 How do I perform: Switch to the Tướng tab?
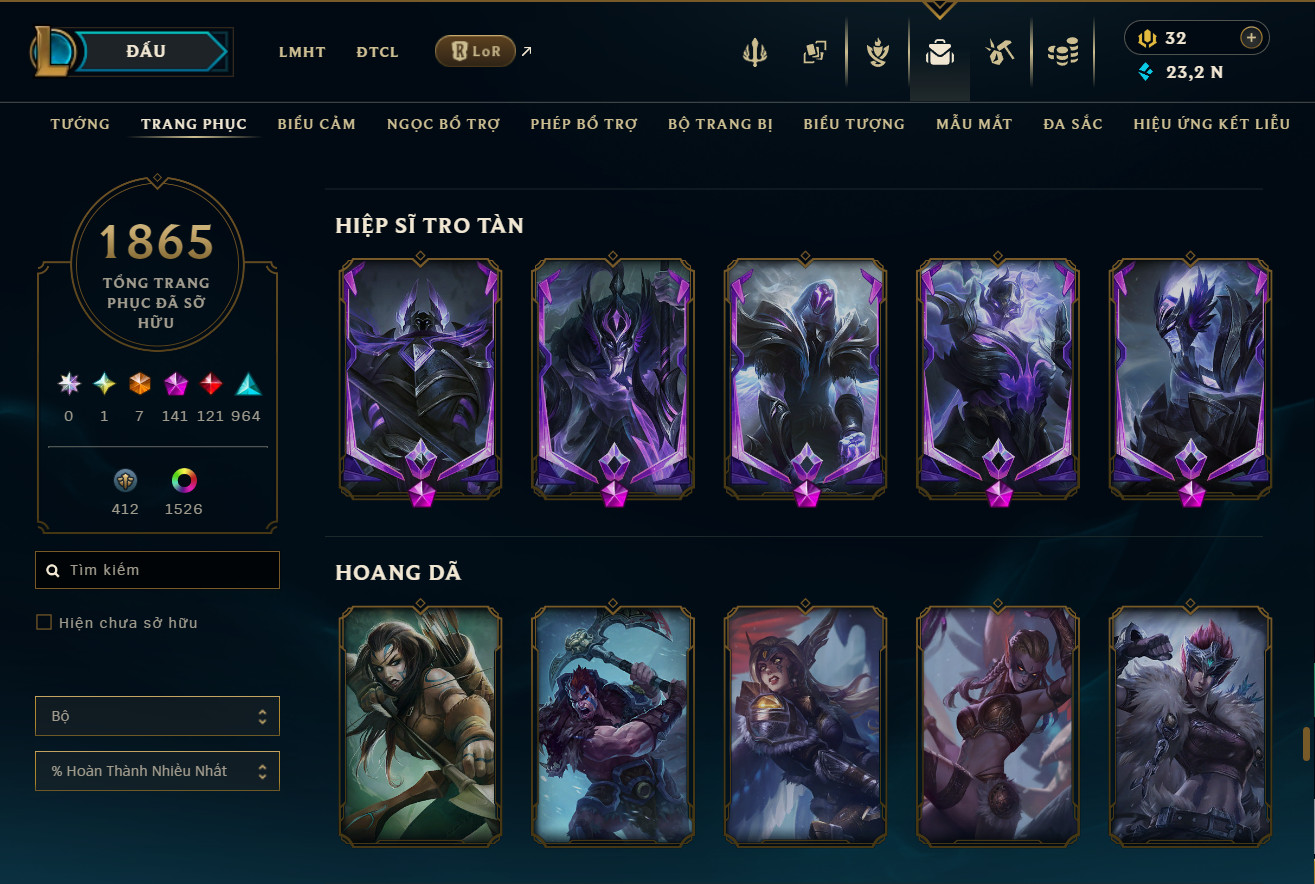coord(80,124)
